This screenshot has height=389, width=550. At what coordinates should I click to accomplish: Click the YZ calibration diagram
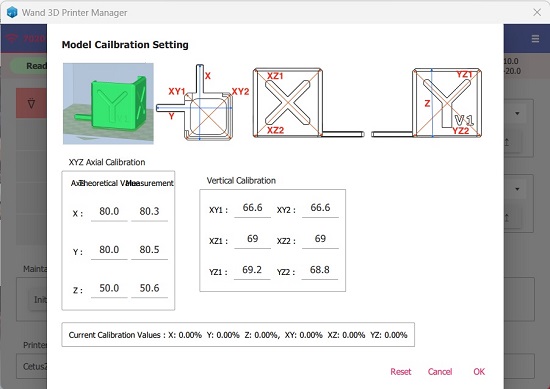[427, 103]
